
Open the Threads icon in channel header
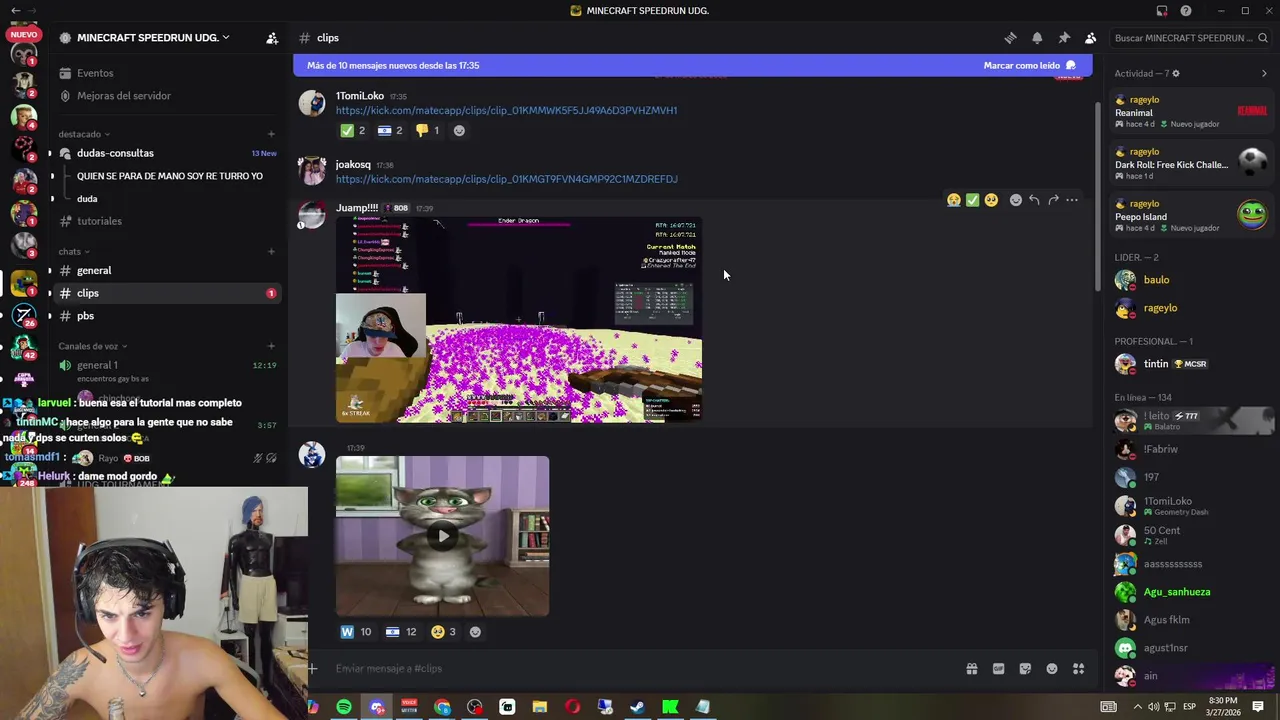(x=1010, y=38)
